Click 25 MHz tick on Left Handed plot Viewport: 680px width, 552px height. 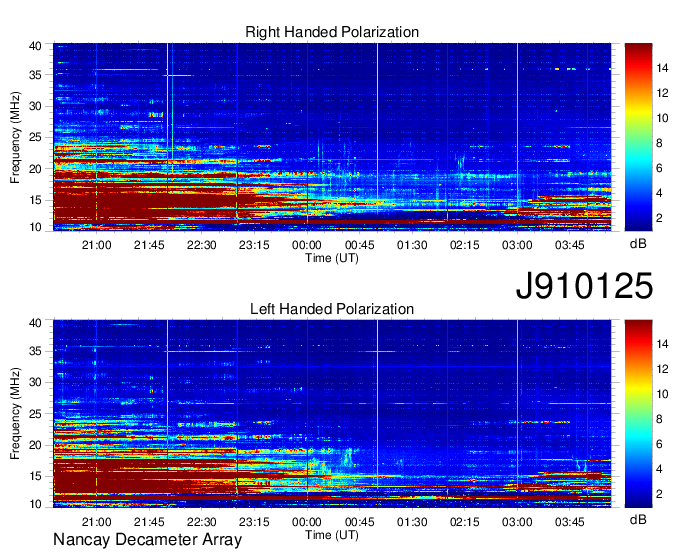pos(36,414)
